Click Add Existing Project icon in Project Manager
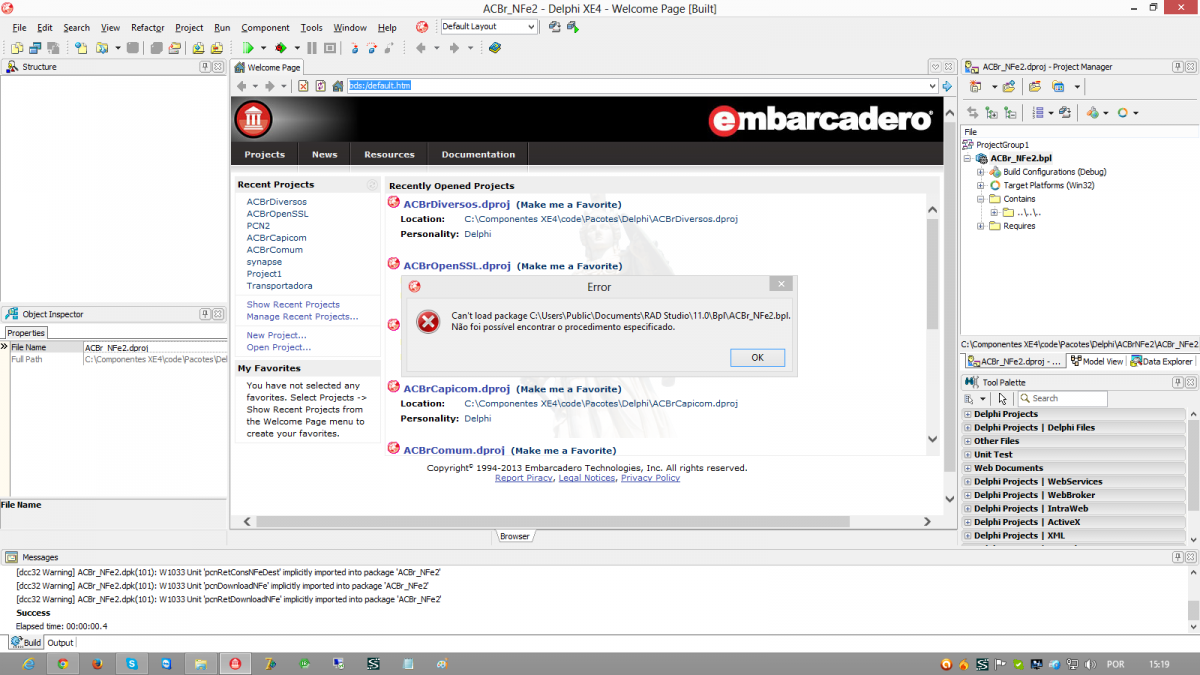 [1009, 87]
